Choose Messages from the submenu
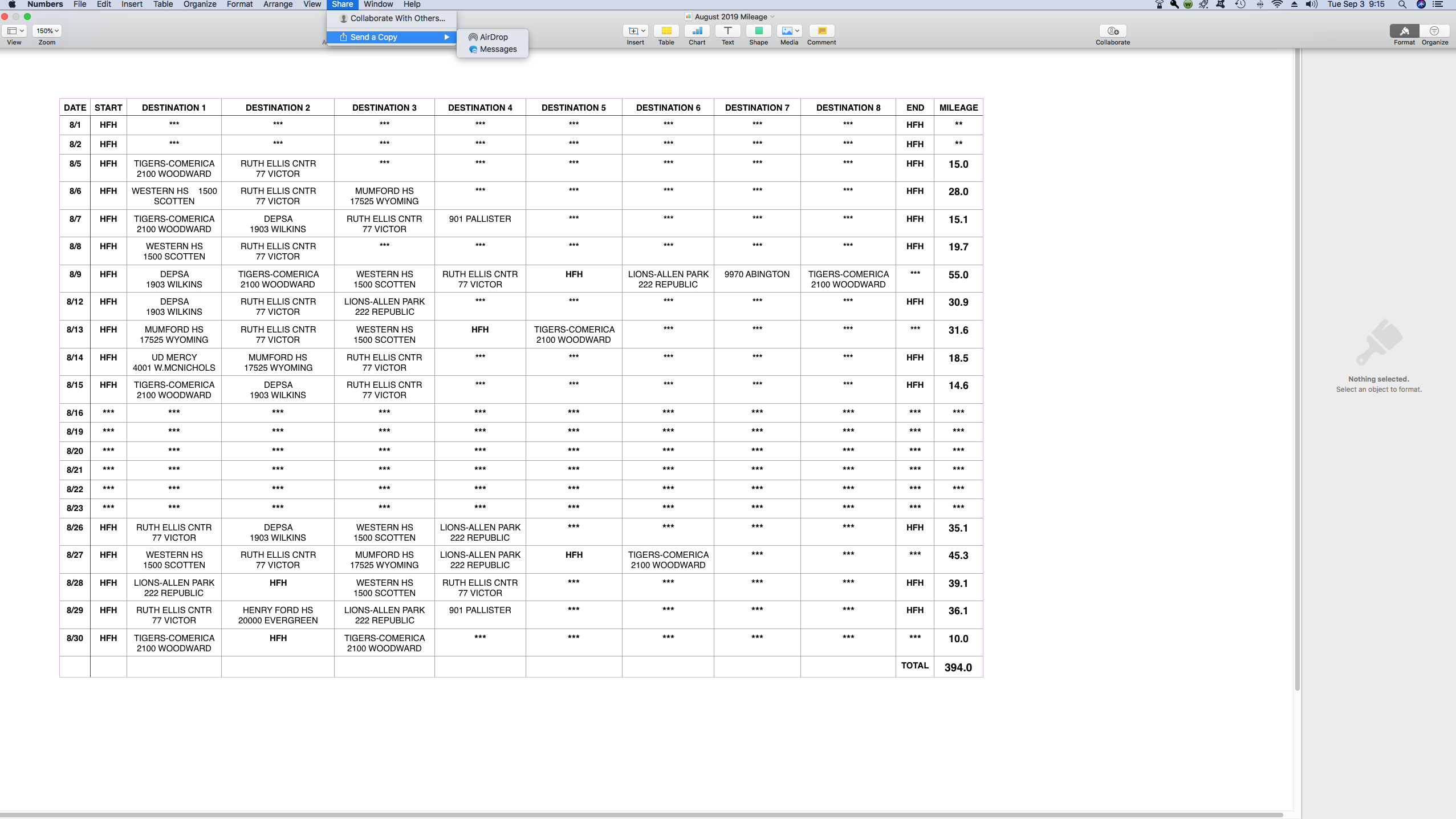 coord(498,50)
